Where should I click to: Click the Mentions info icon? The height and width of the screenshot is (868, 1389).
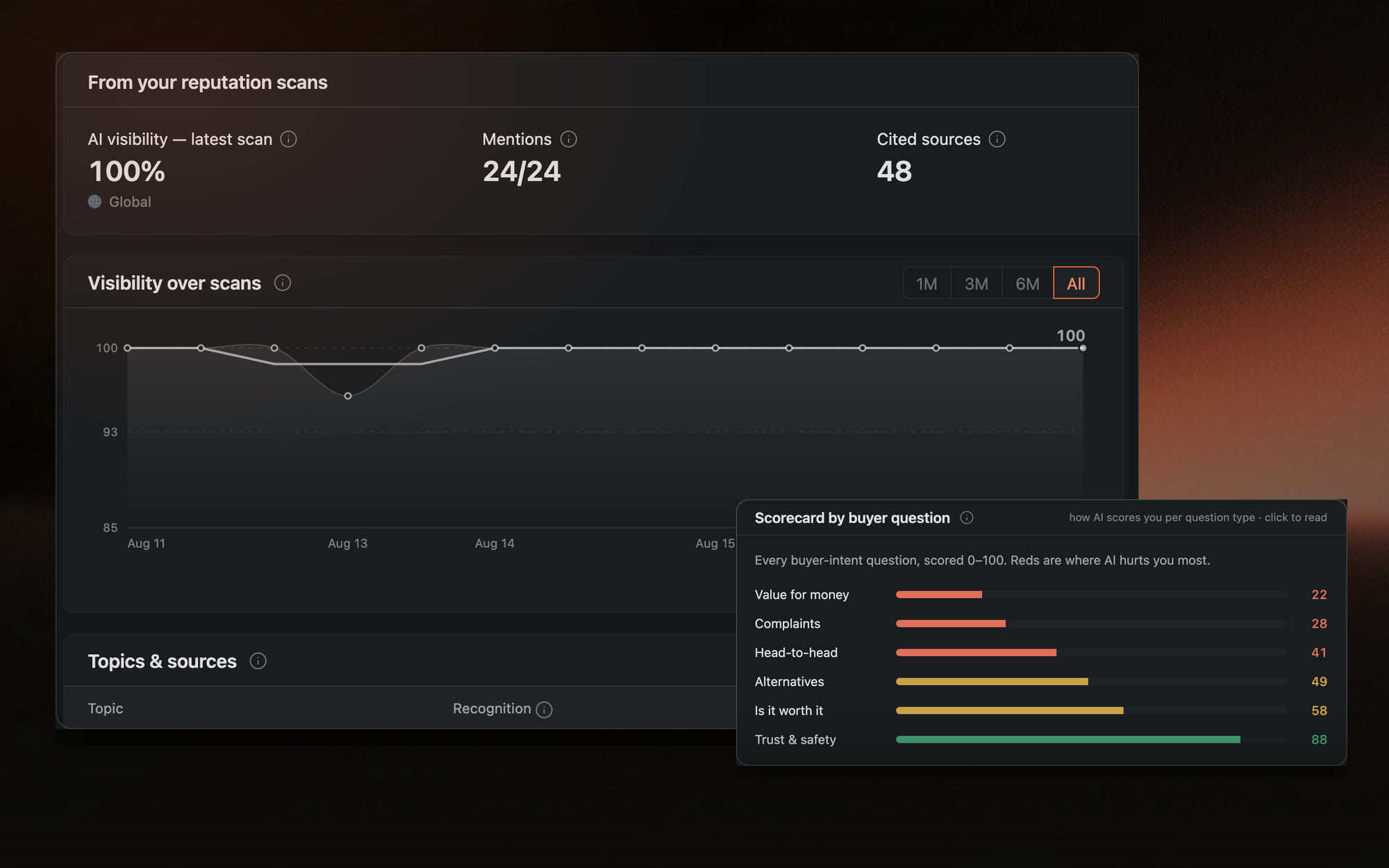click(568, 140)
